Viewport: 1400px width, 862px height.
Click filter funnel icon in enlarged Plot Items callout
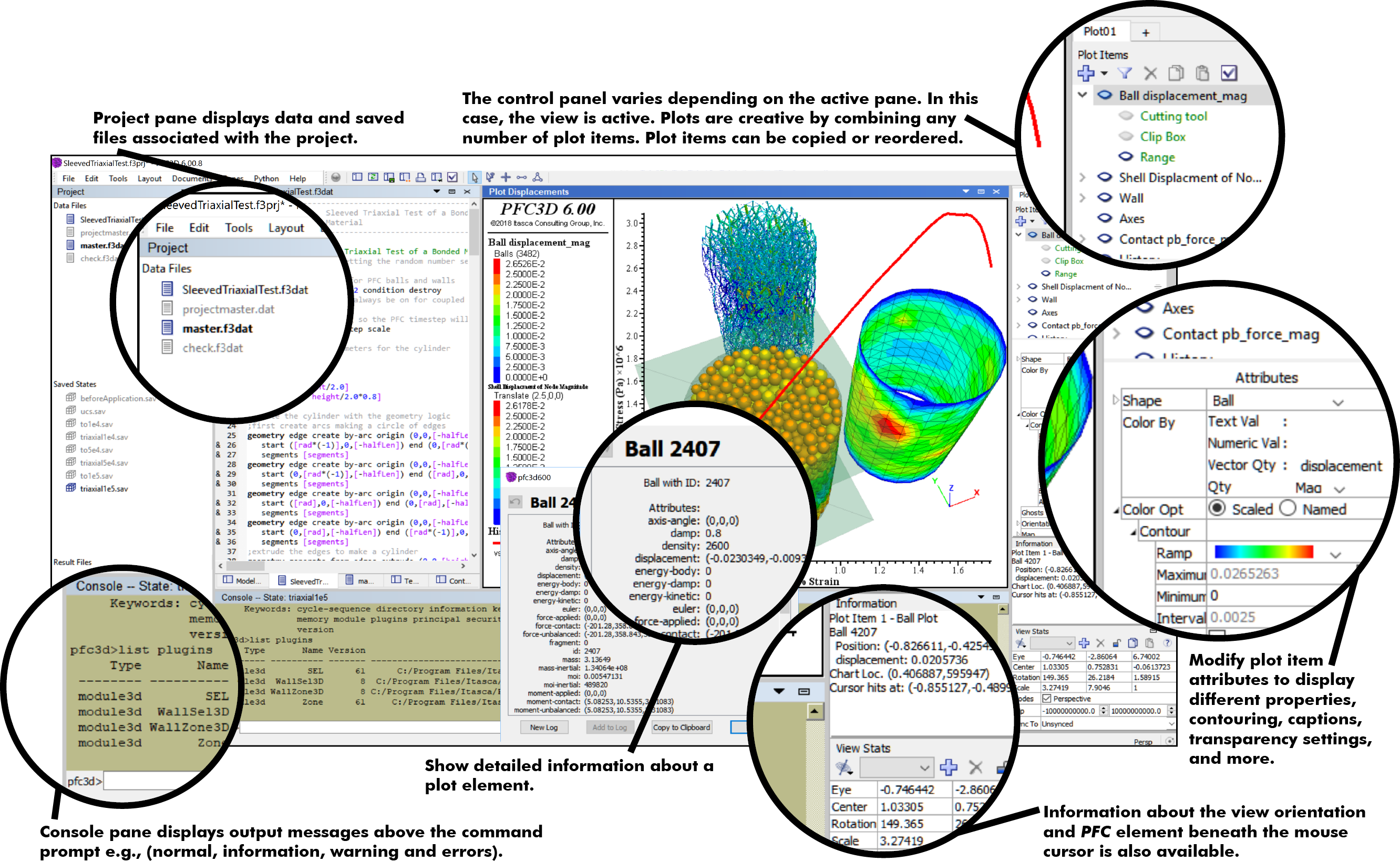pos(1125,73)
